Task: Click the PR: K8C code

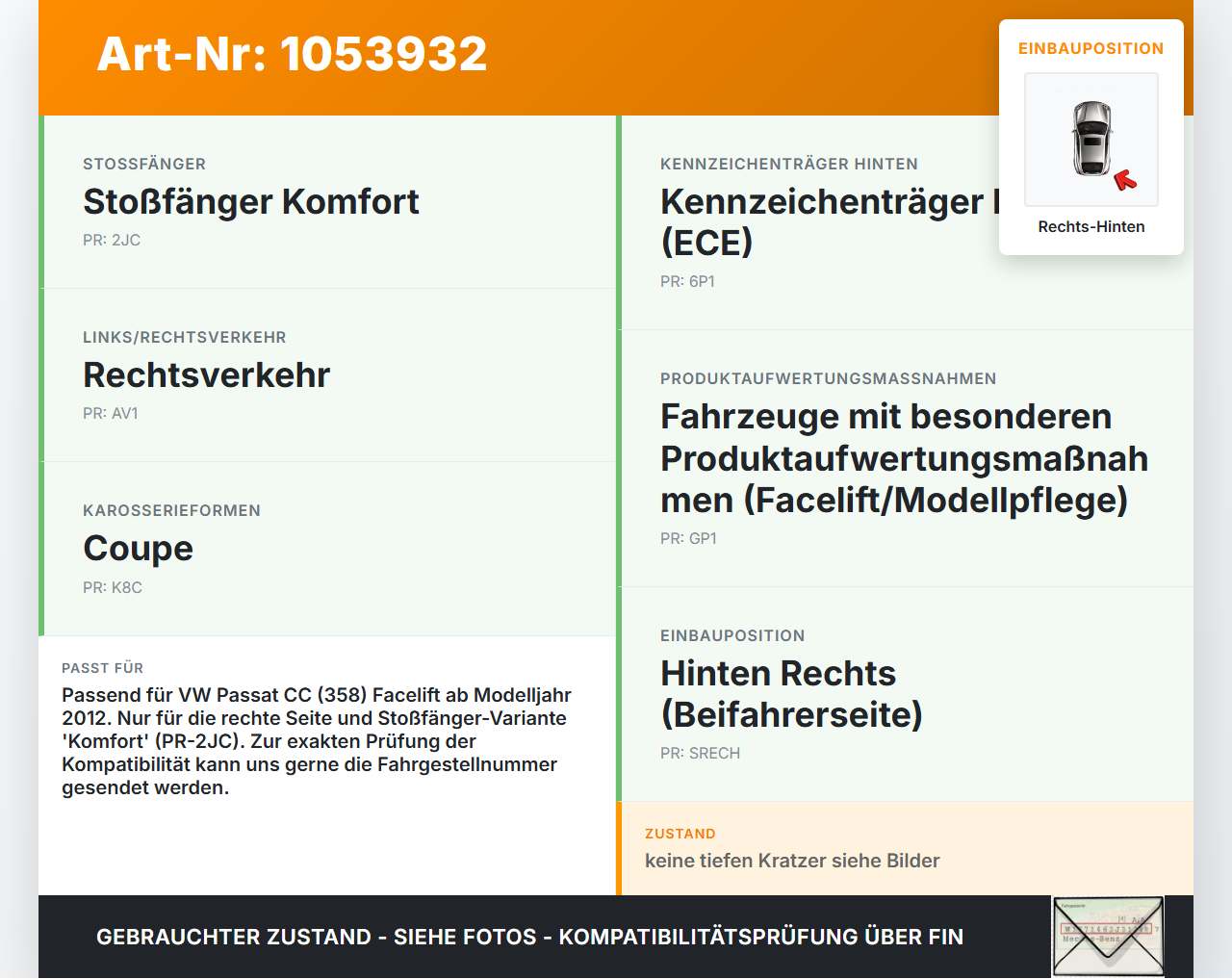Action: (113, 588)
